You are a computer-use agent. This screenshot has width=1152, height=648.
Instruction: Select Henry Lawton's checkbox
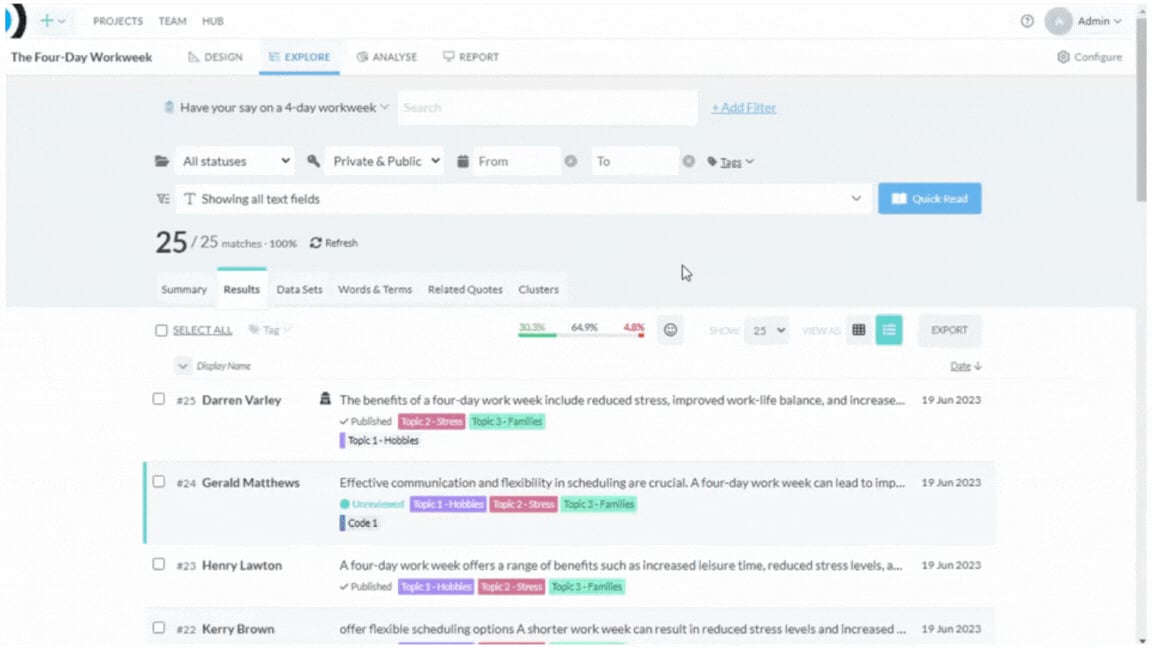[x=159, y=564]
